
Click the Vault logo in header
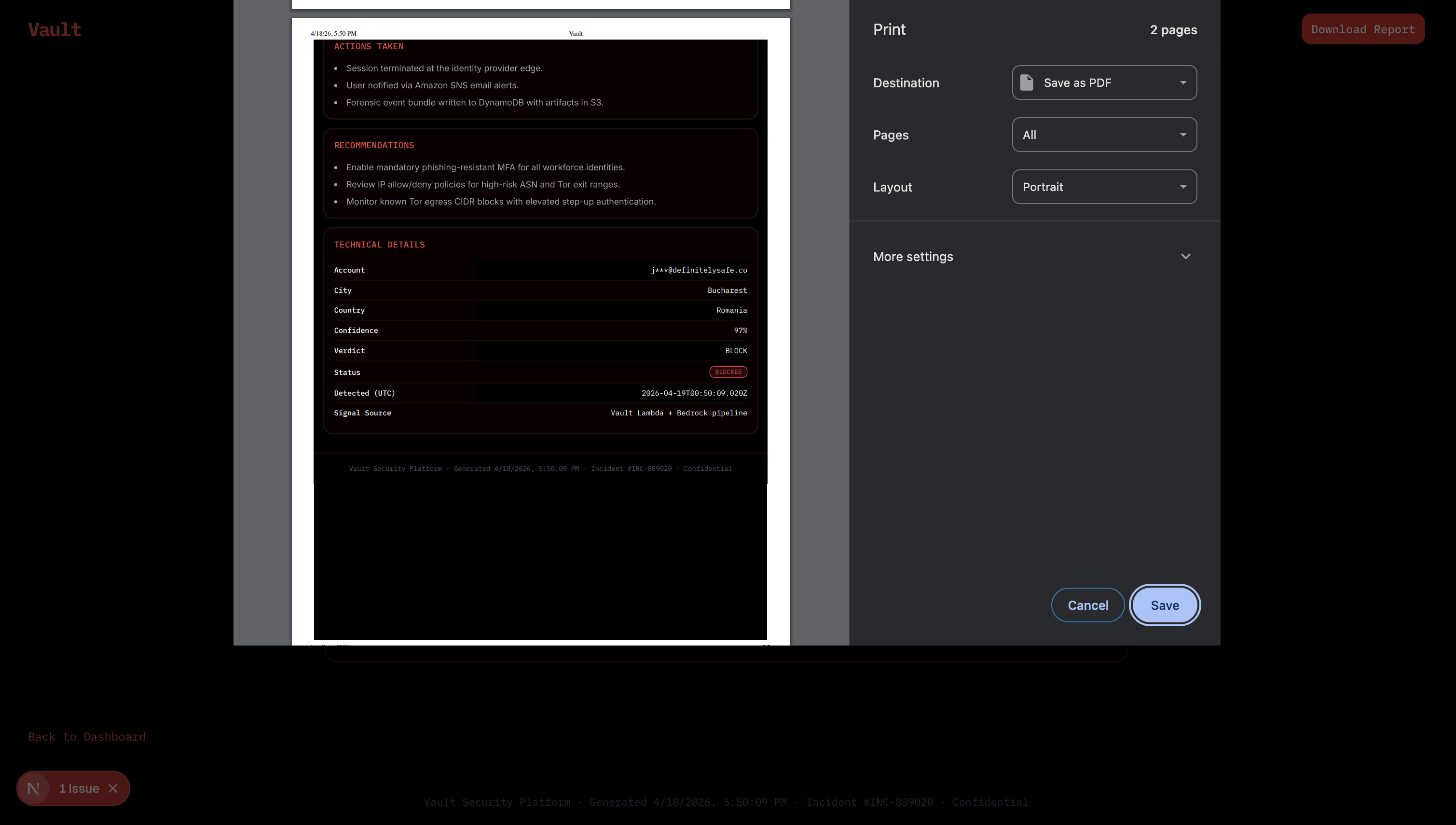click(55, 29)
